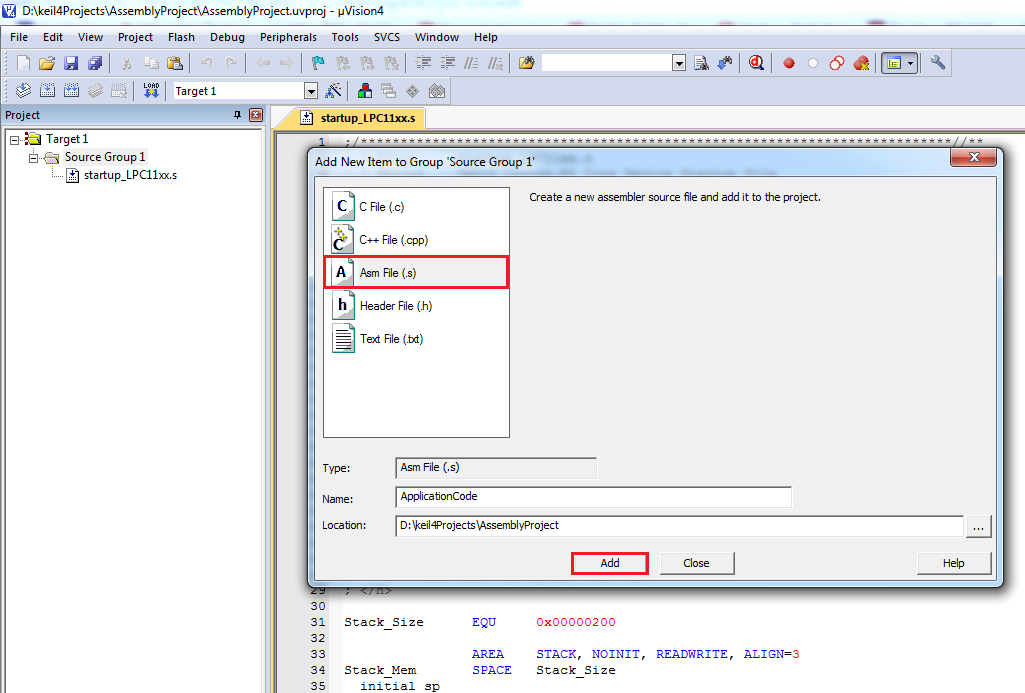The height and width of the screenshot is (693, 1025).
Task: Undo last edit arrow icon
Action: [207, 63]
